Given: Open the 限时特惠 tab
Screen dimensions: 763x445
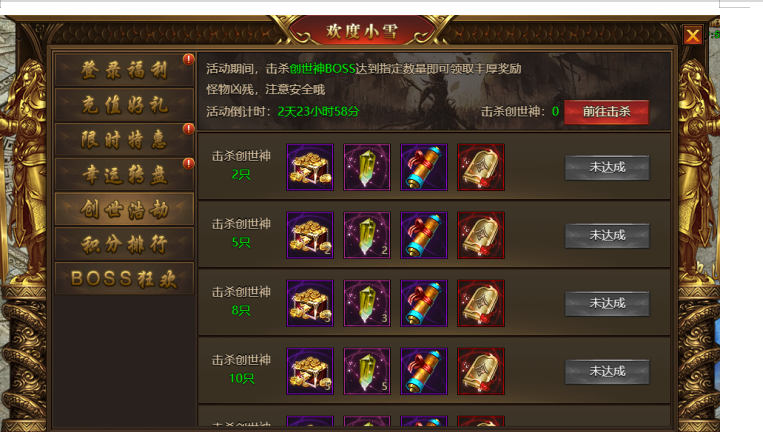Looking at the screenshot, I should 125,140.
